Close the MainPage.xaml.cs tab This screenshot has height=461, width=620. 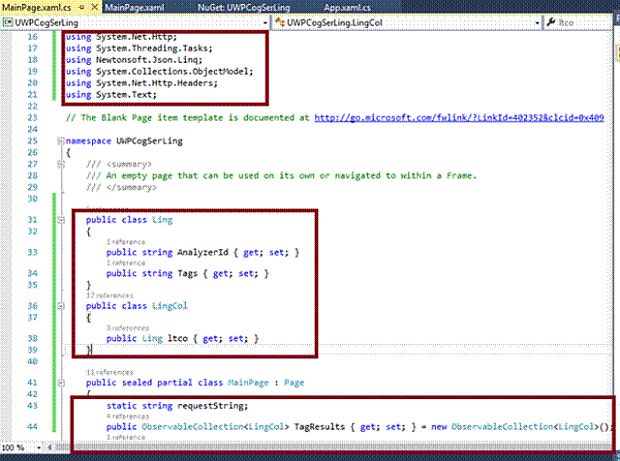pos(95,7)
